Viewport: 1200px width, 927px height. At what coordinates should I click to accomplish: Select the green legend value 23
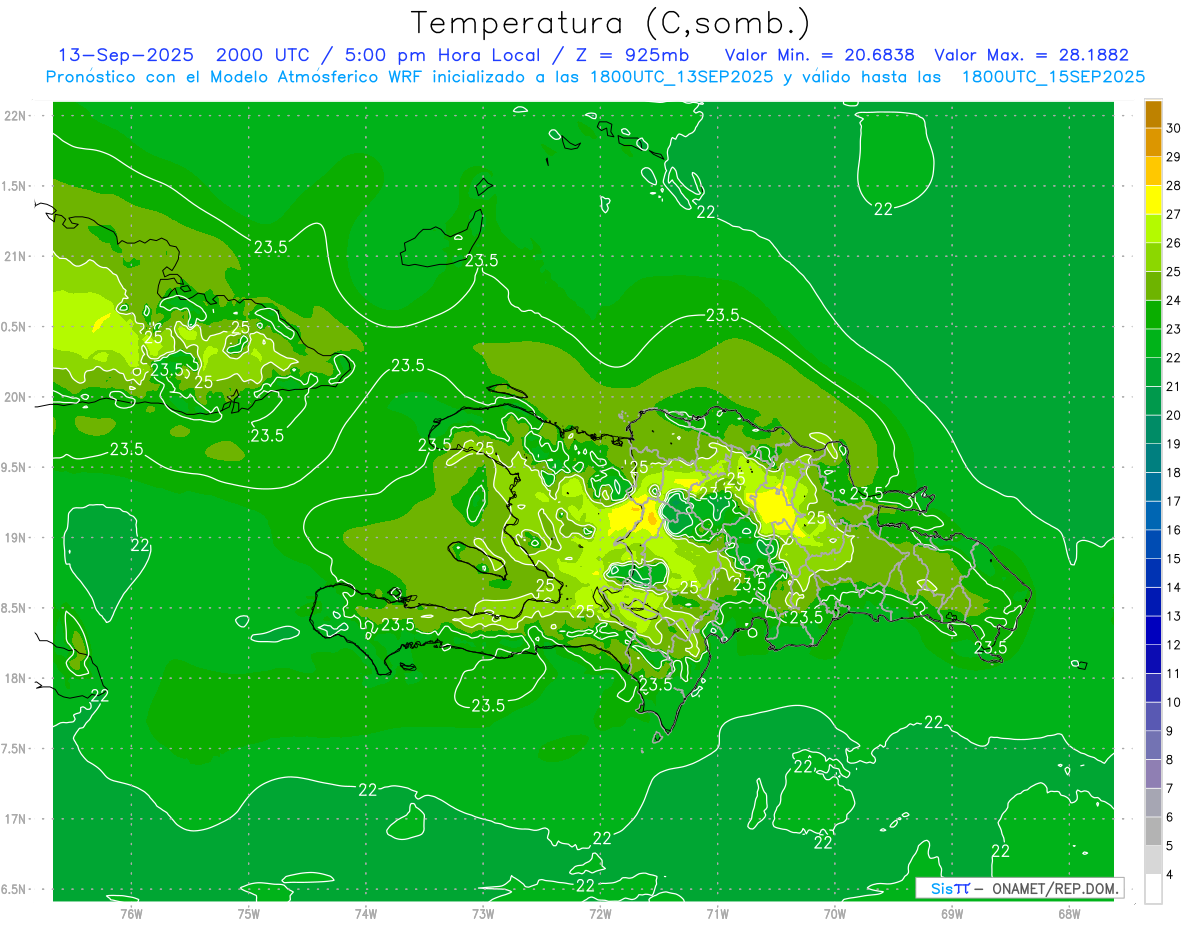(x=1173, y=329)
